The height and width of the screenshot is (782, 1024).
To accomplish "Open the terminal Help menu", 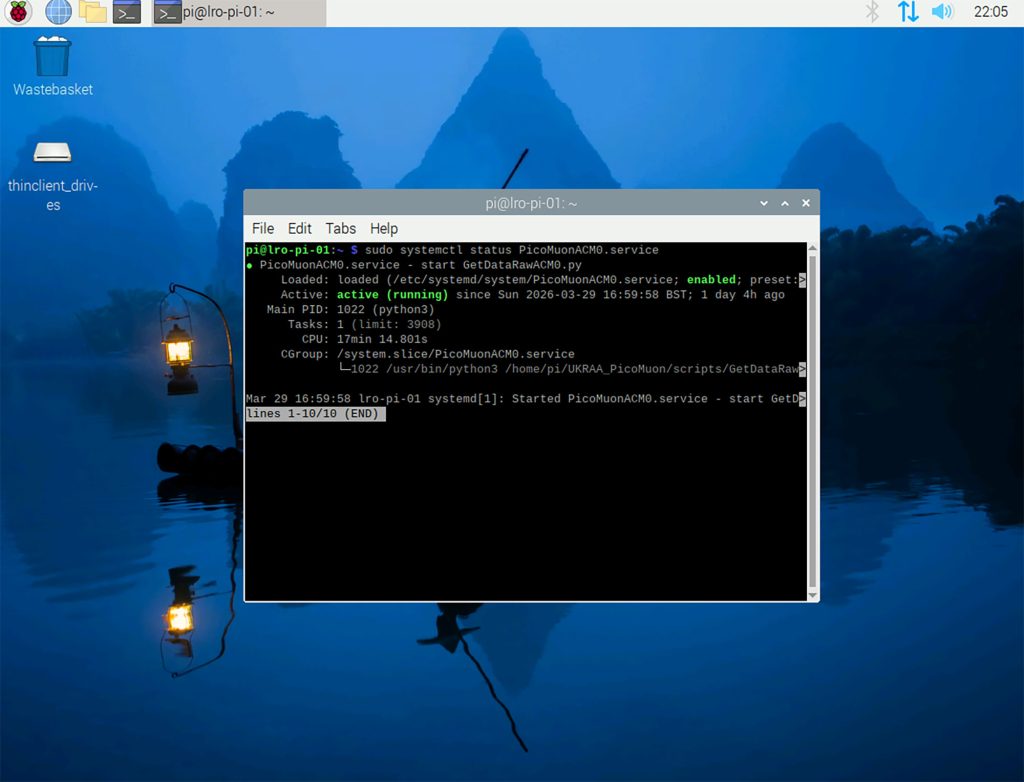I will [x=384, y=228].
